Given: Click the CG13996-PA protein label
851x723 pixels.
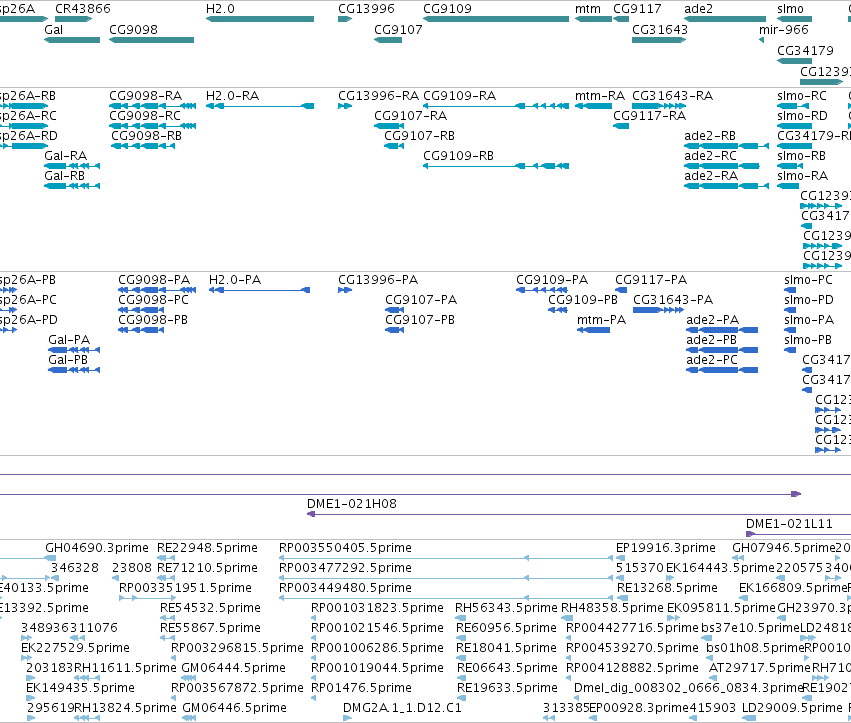Looking at the screenshot, I should [x=378, y=280].
